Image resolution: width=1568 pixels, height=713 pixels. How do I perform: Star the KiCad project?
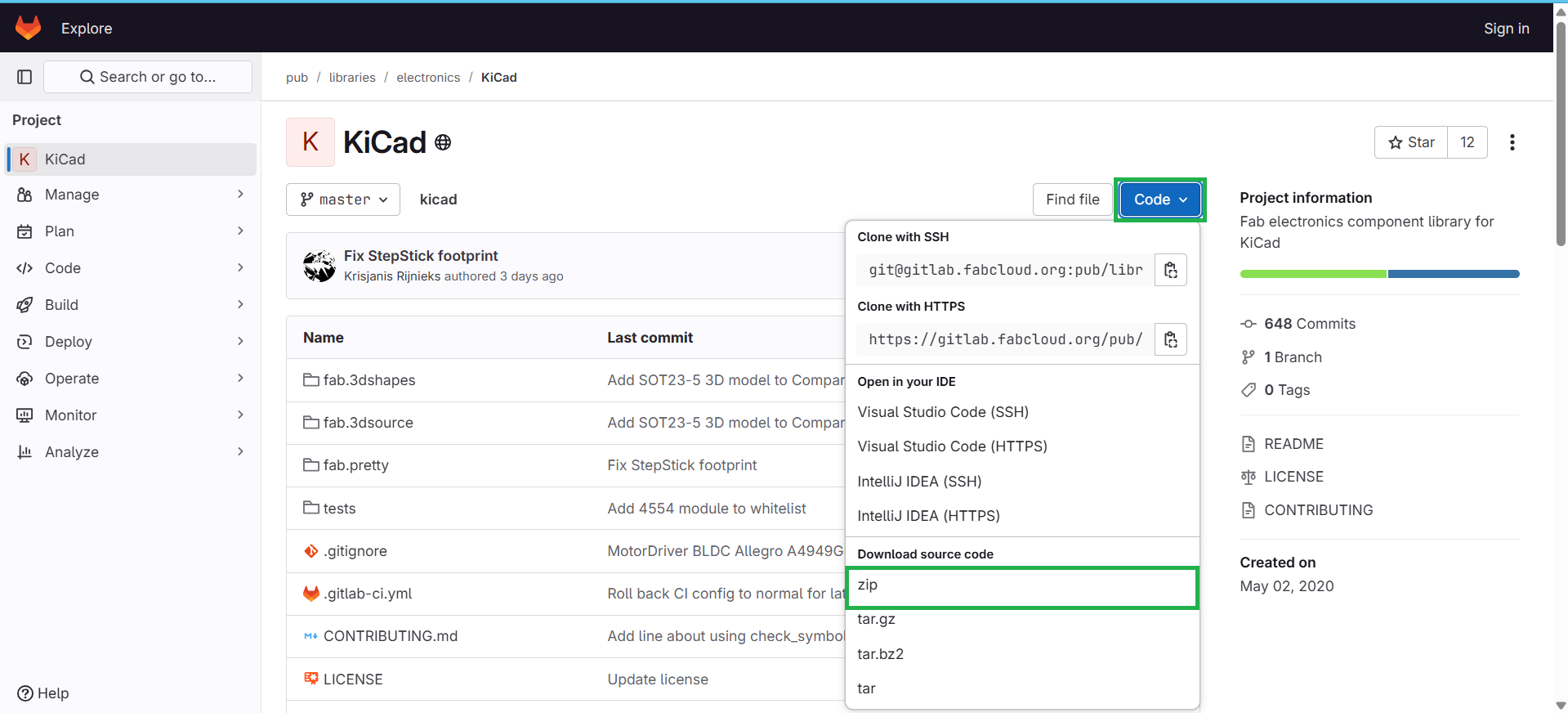coord(1411,142)
